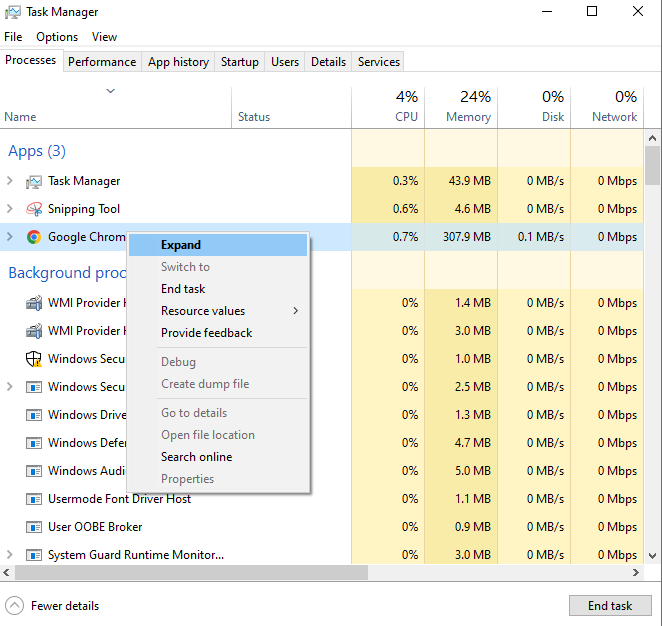This screenshot has width=662, height=626.
Task: Switch to the Startup tab
Action: [x=239, y=62]
